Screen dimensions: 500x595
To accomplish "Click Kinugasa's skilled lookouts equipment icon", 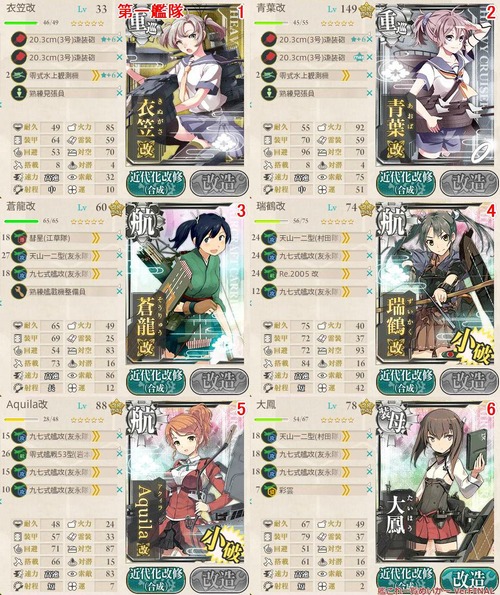I will pos(18,93).
